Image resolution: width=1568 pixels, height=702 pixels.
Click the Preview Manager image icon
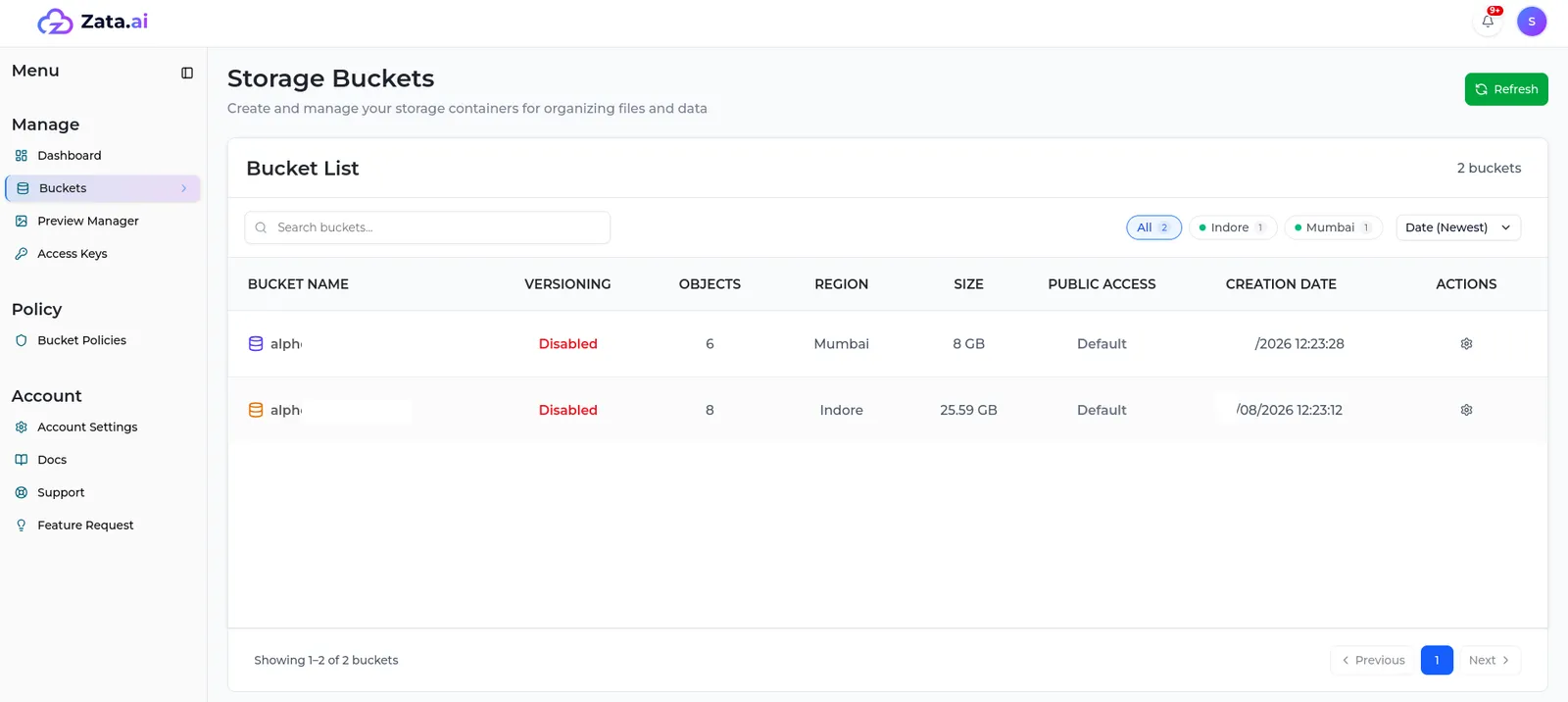[22, 222]
